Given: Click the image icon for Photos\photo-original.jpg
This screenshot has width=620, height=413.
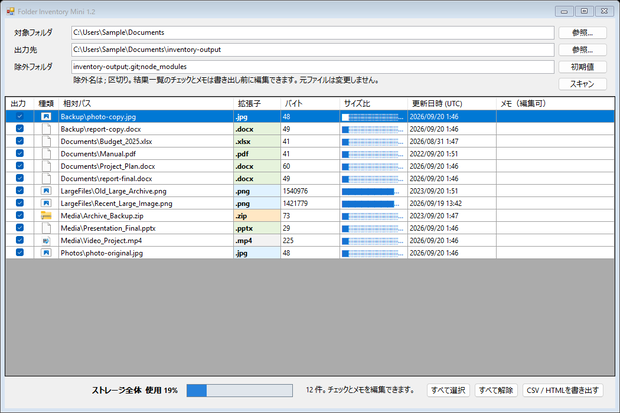Looking at the screenshot, I should [46, 253].
